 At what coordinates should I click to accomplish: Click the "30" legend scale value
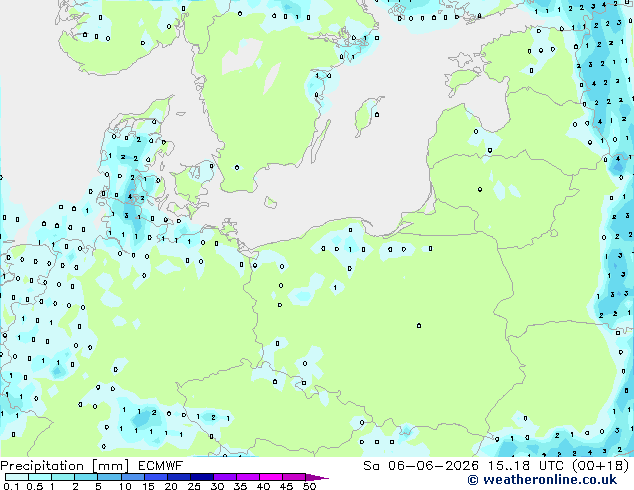click(217, 486)
